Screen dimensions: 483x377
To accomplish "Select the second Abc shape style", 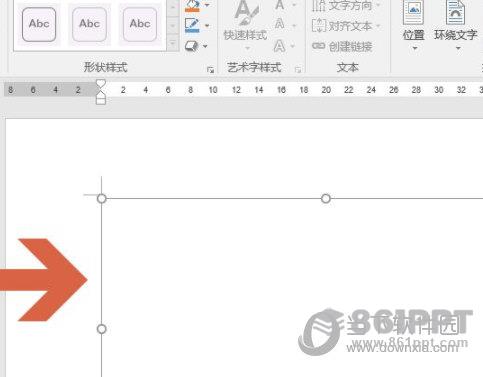I will (x=89, y=24).
